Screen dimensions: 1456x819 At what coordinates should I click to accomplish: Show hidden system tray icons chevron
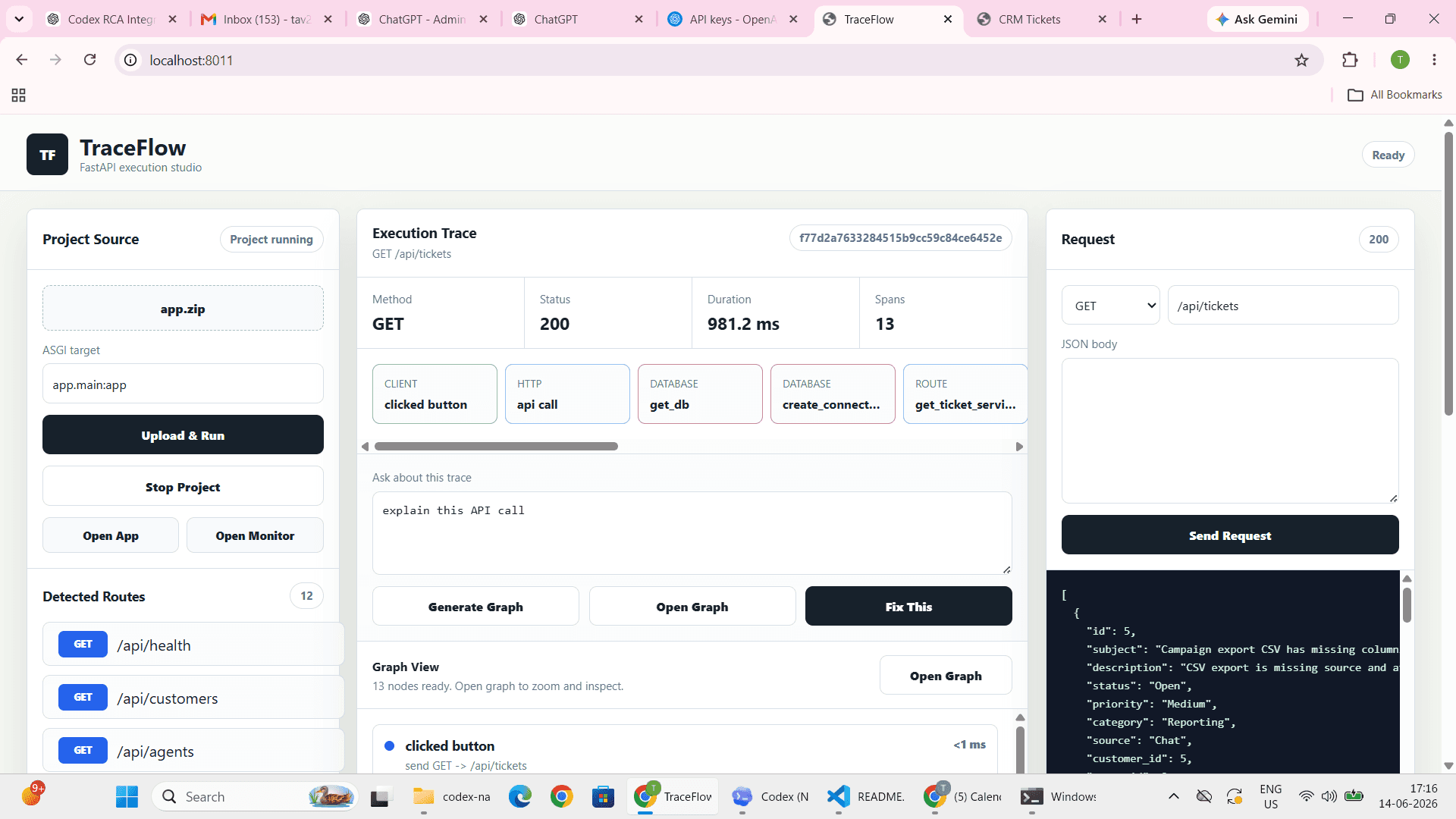(1173, 796)
